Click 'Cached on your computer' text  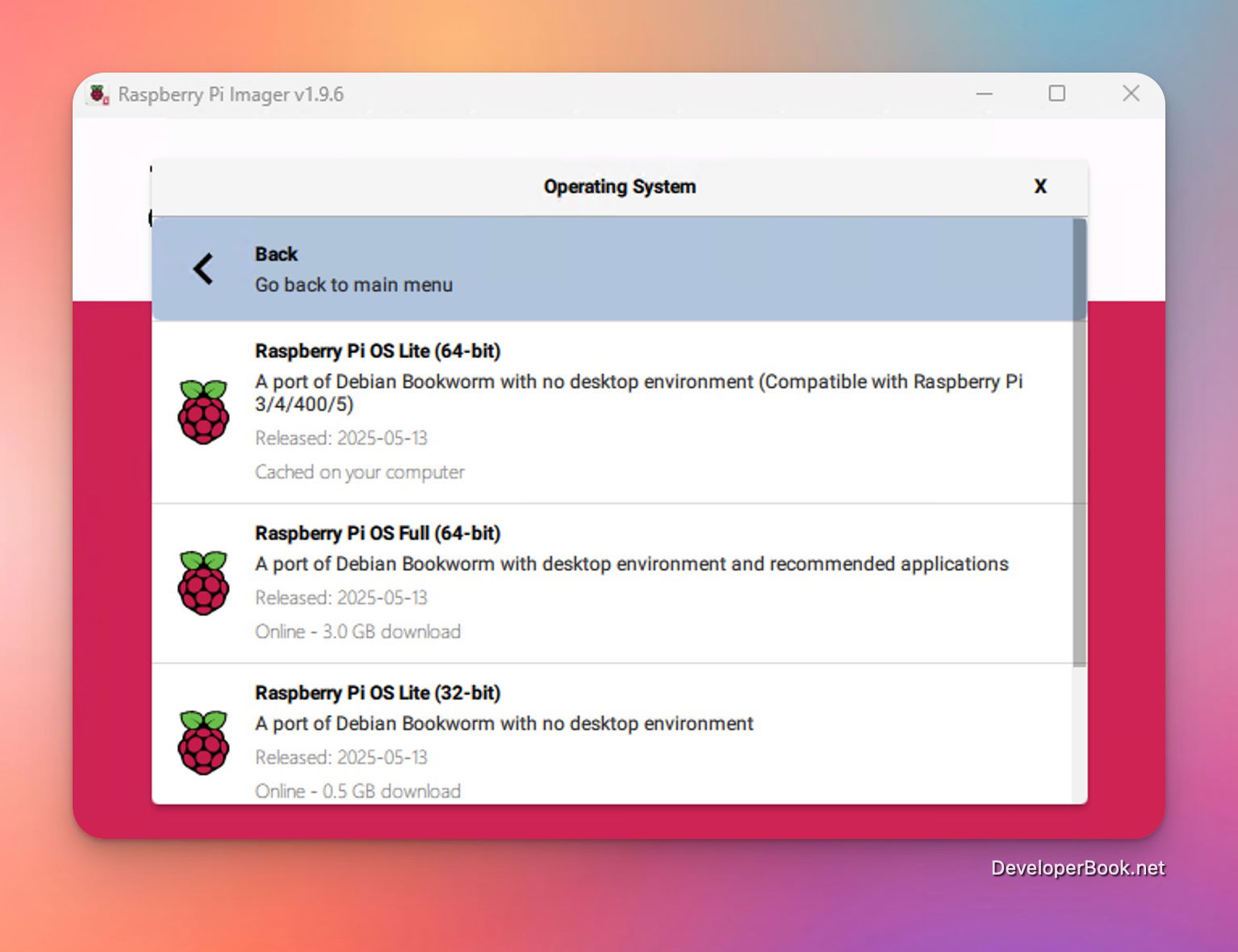point(360,472)
